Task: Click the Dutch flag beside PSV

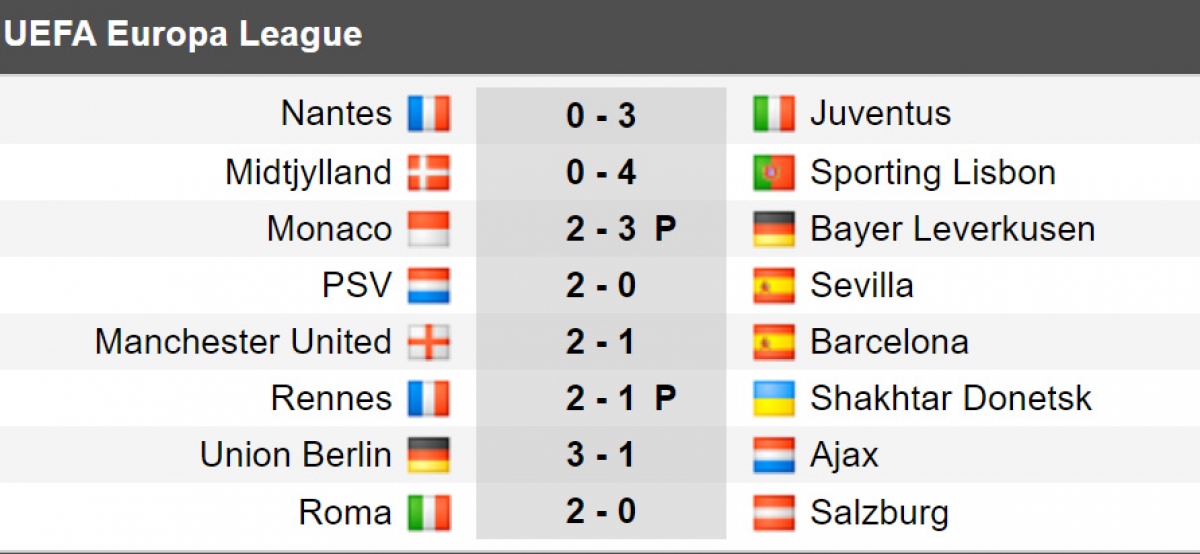Action: point(428,286)
